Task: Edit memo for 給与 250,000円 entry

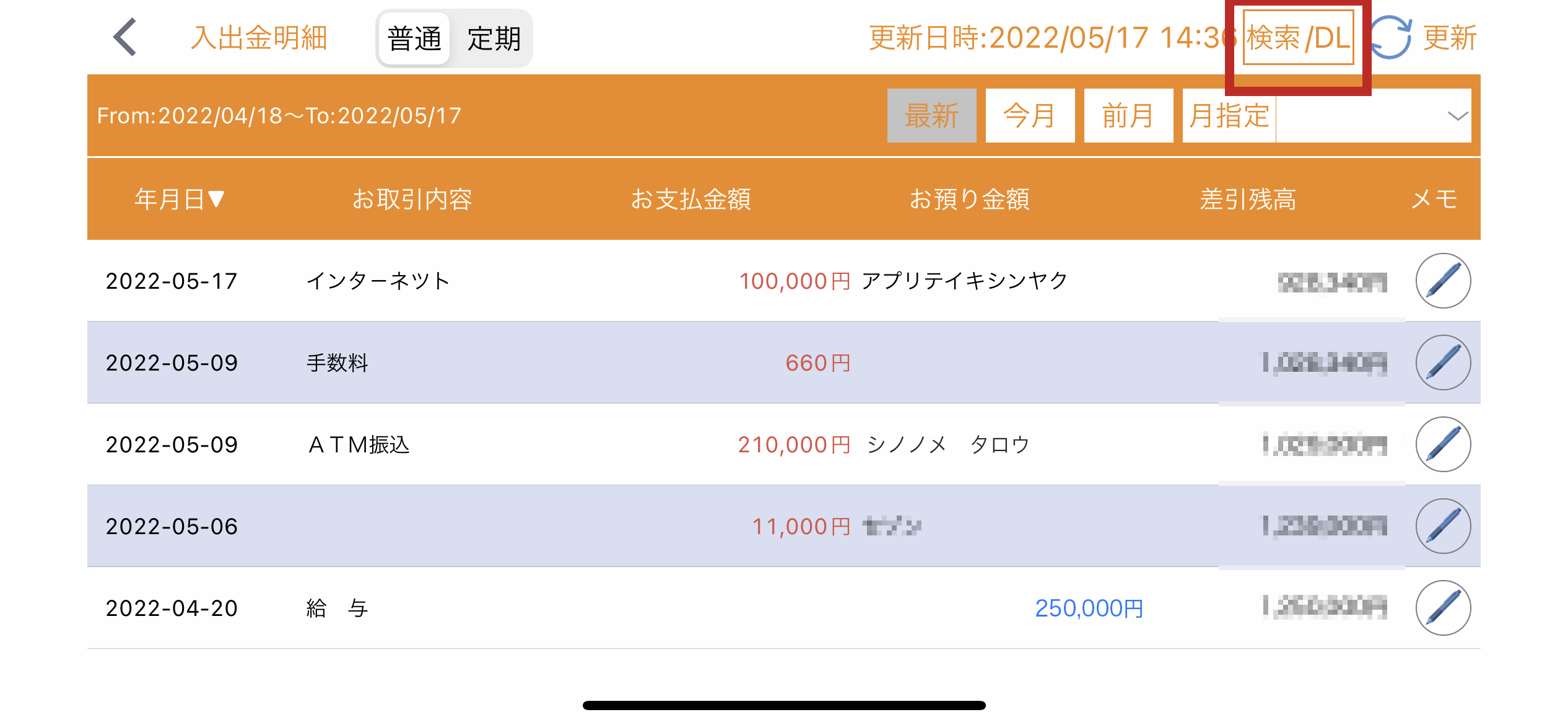Action: pos(1443,608)
